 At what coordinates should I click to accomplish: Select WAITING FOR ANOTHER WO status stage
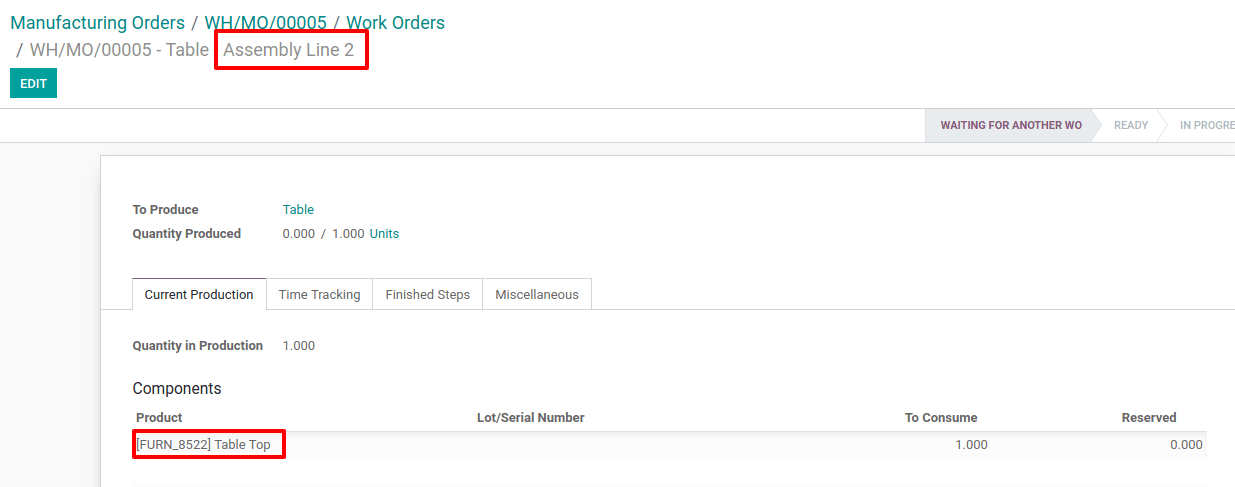pyautogui.click(x=1010, y=126)
